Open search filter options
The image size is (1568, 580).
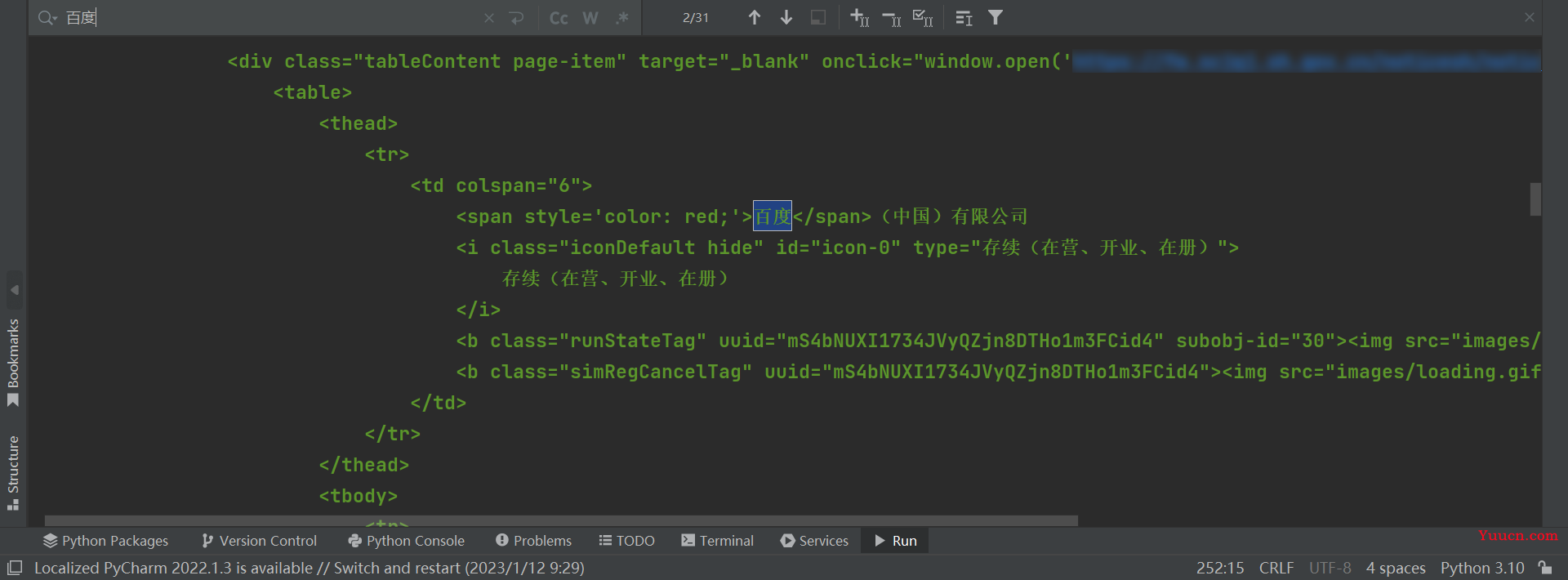tap(996, 17)
